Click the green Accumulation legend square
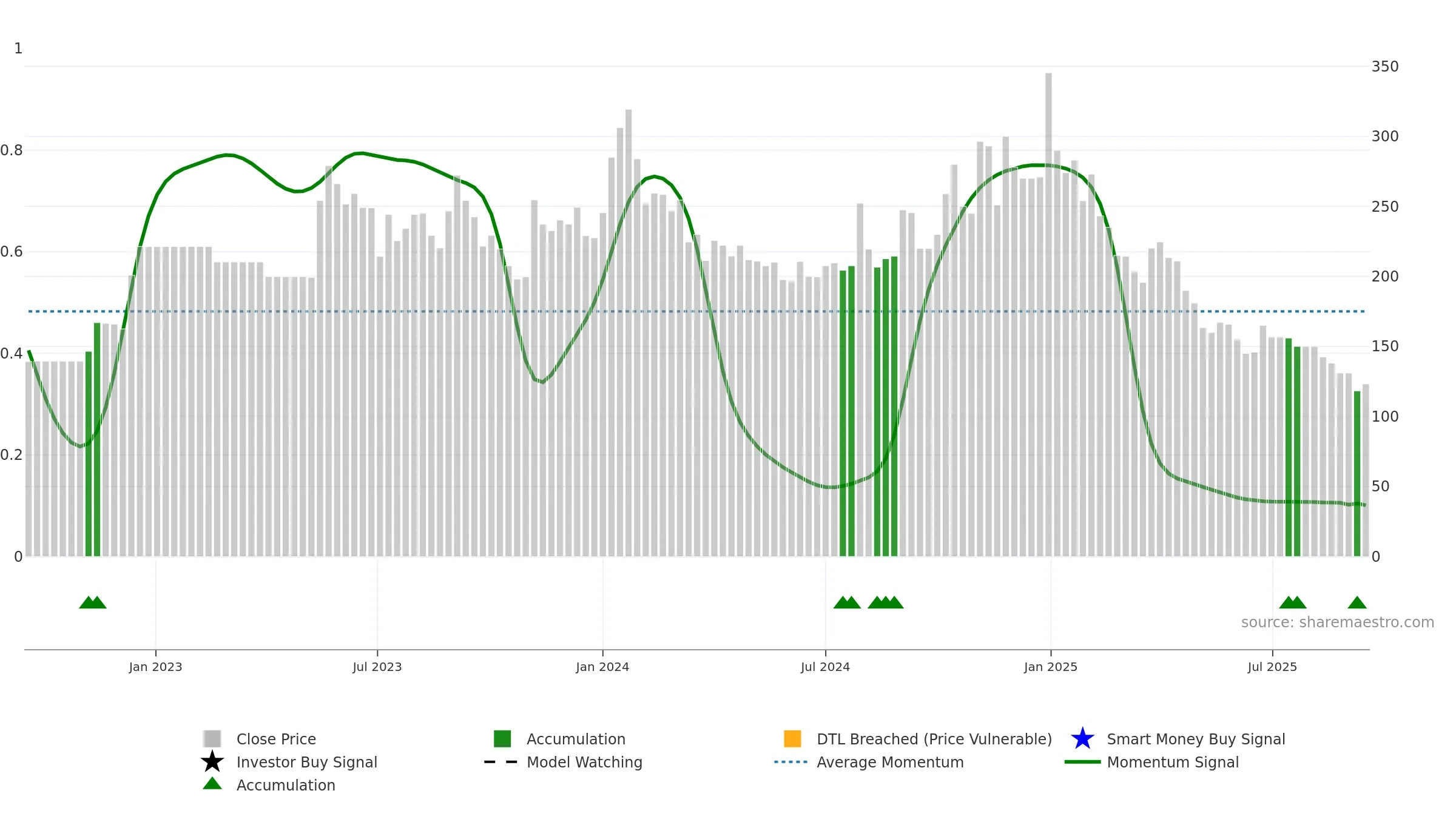This screenshot has height=819, width=1456. pos(502,739)
